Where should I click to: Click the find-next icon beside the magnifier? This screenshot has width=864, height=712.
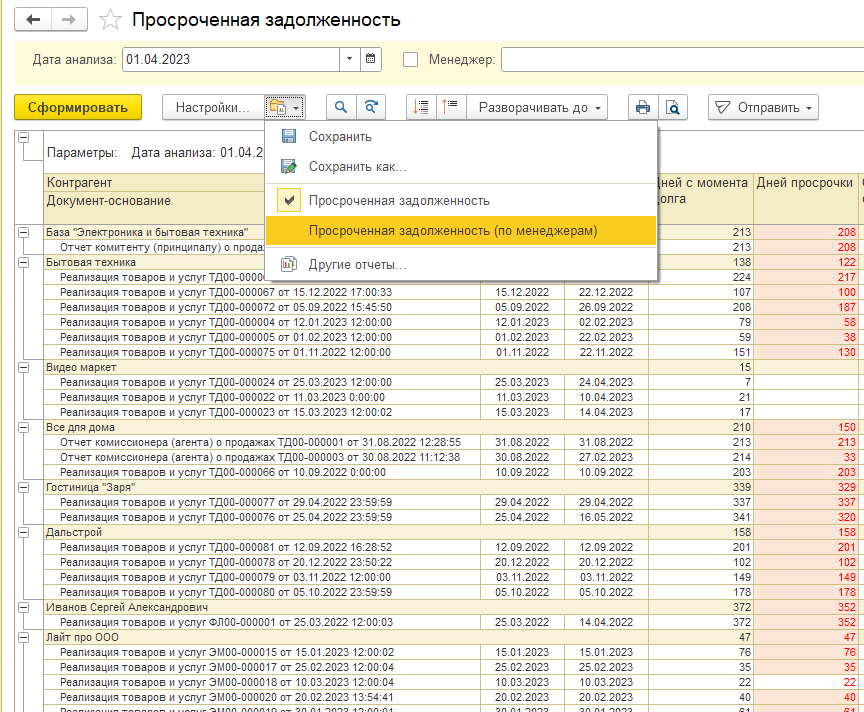pyautogui.click(x=371, y=107)
